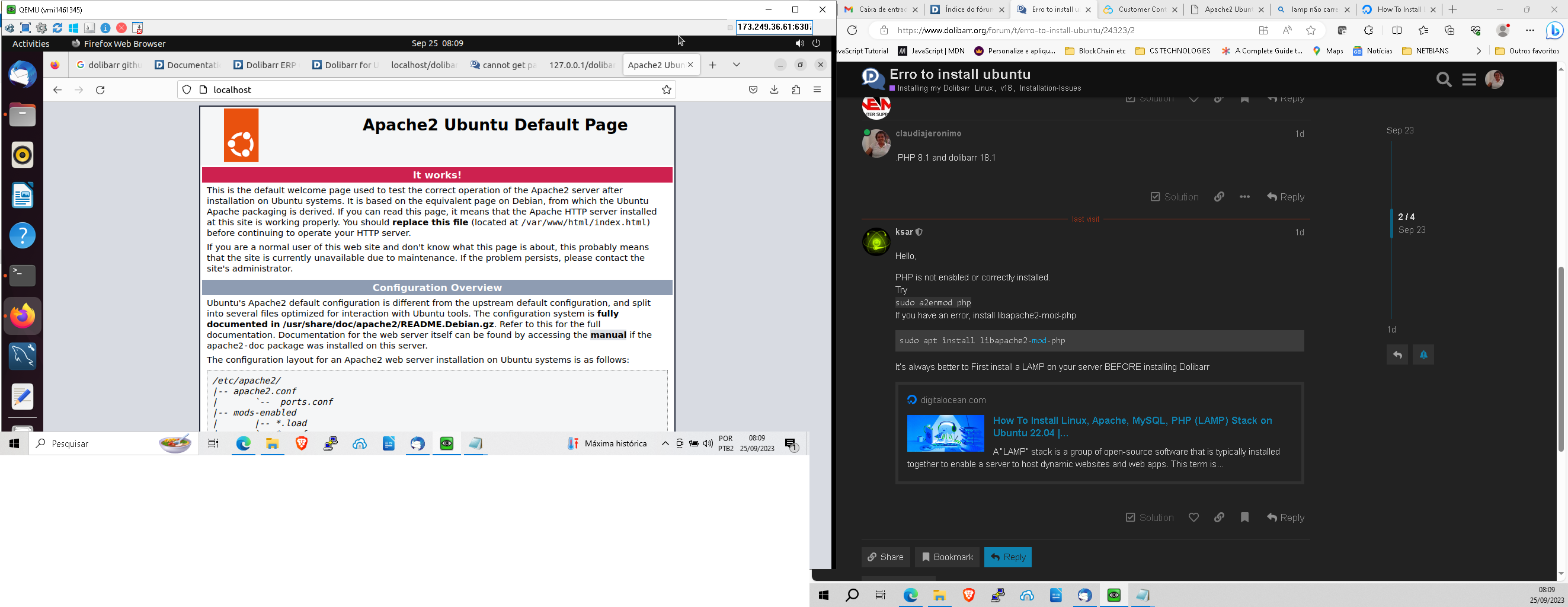Click Read Aloud icon in Edge address bar
This screenshot has height=607, width=1568.
point(1287,30)
